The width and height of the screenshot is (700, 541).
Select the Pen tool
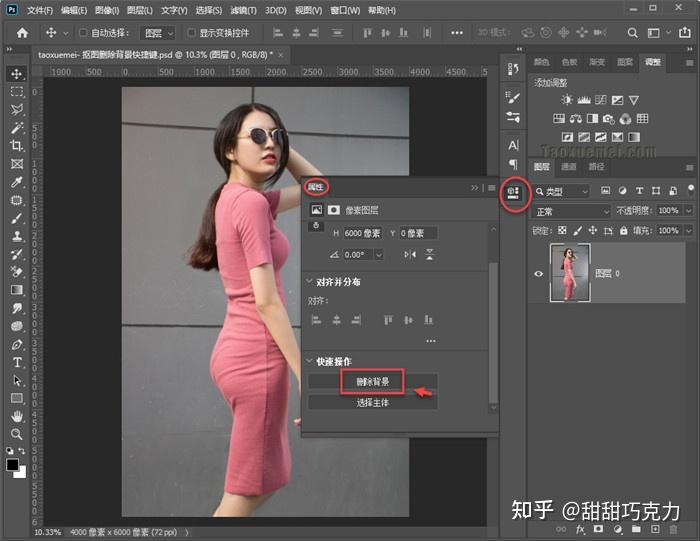[17, 345]
